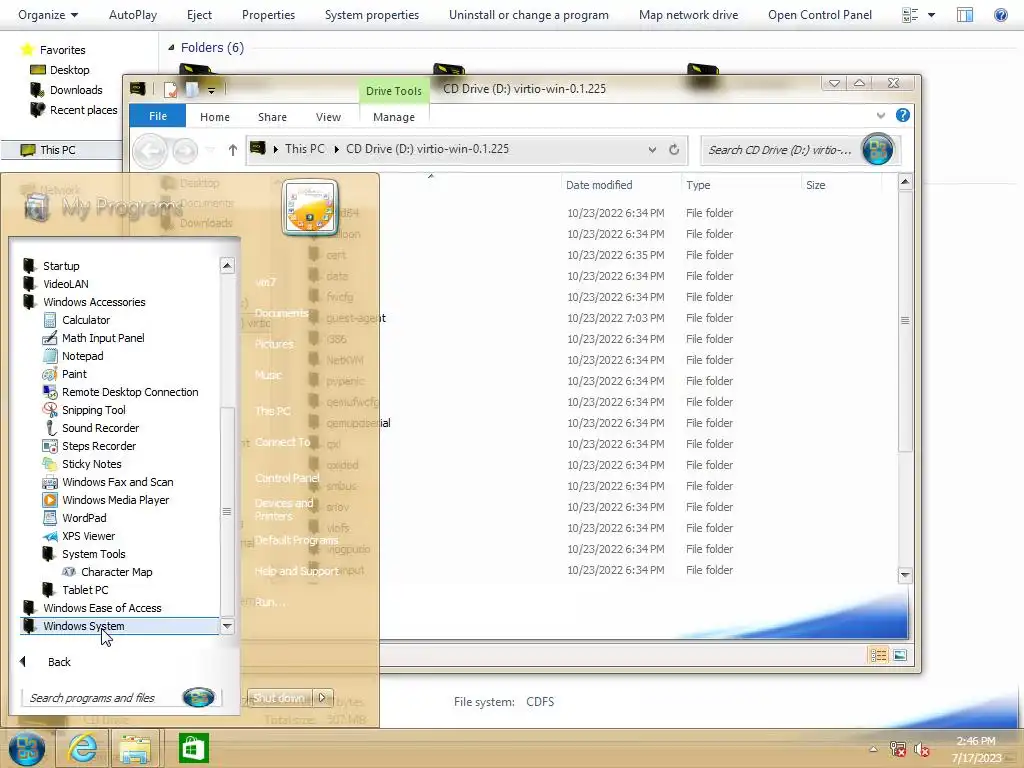The width and height of the screenshot is (1024, 768).
Task: Click the file list vertical scrollbar thumb
Action: 905,320
